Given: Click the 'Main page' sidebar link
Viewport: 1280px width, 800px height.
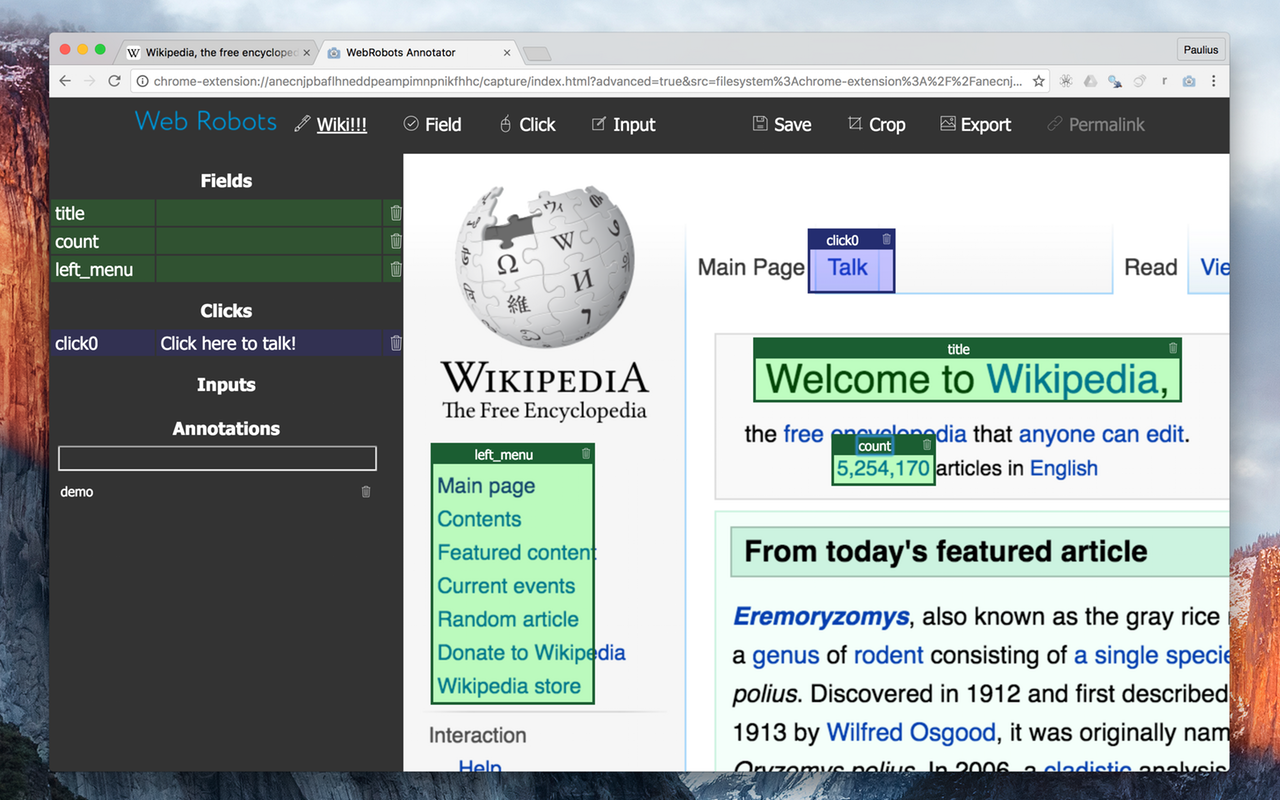Looking at the screenshot, I should pos(486,486).
